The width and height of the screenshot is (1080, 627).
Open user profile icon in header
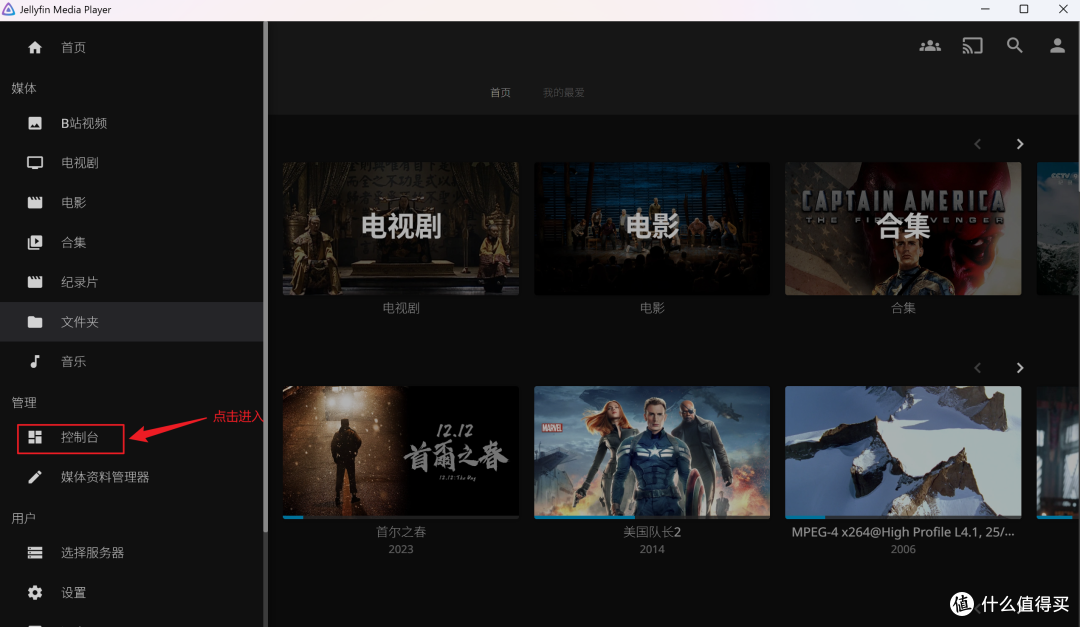[1057, 46]
